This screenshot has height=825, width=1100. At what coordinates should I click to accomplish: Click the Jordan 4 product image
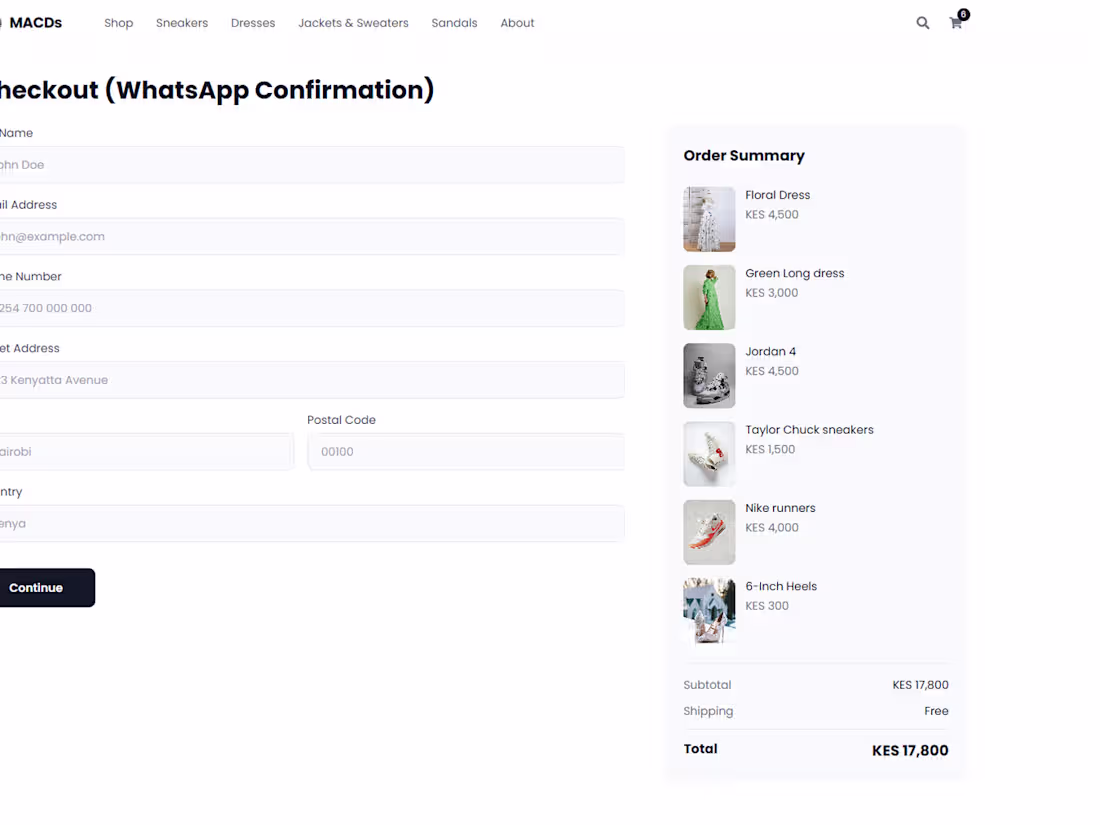coord(709,375)
